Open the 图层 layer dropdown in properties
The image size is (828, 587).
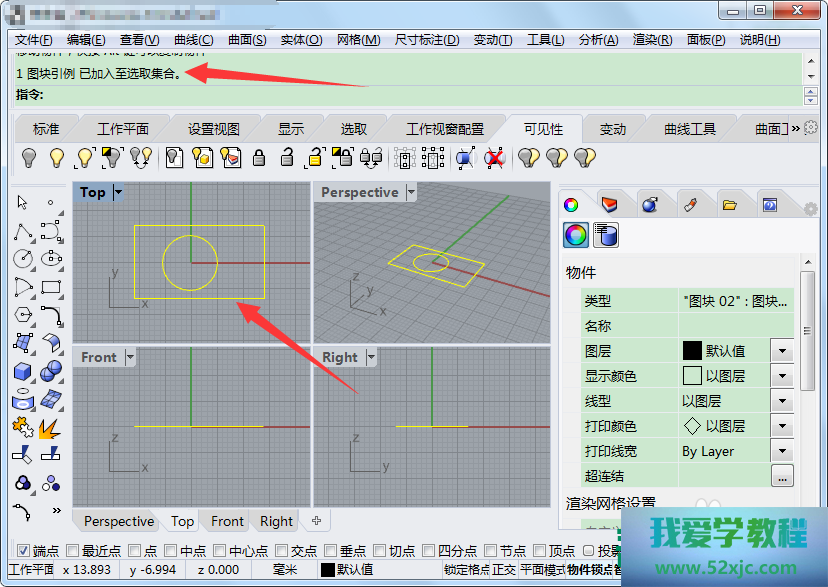pyautogui.click(x=781, y=351)
